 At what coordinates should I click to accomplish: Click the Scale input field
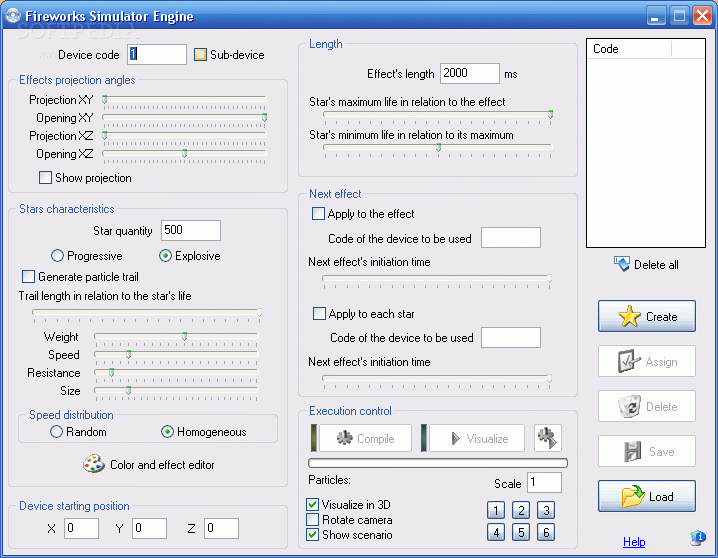click(544, 482)
